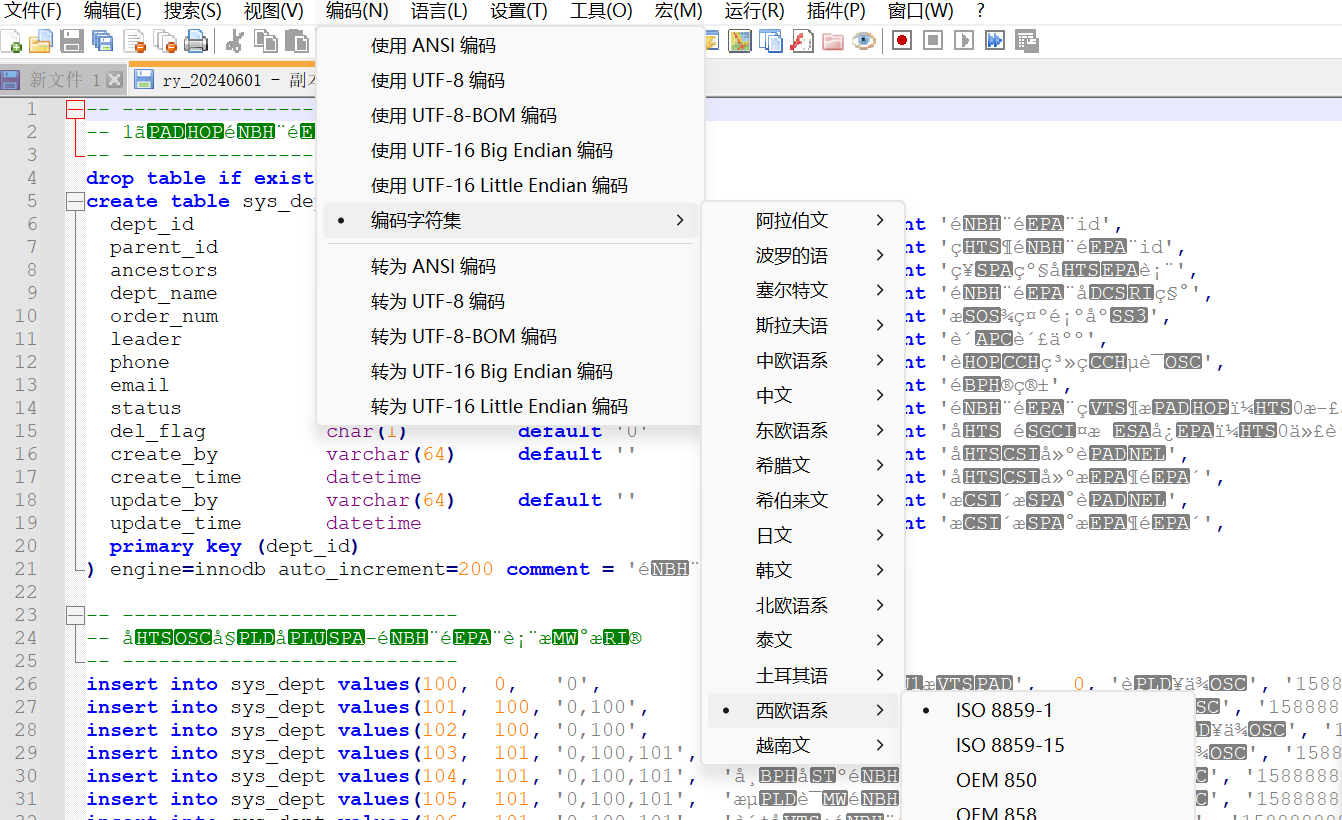Viewport: 1342px width, 820px height.
Task: Open the 泰文 charset submenu
Action: 803,641
